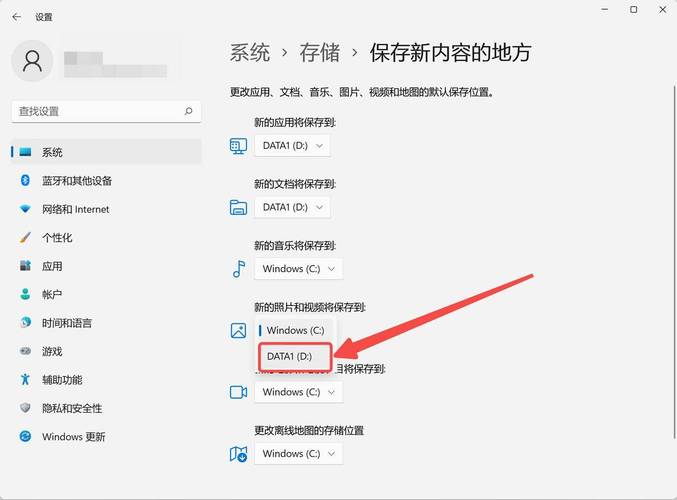Open the new documents save location dropdown
This screenshot has width=677, height=500.
click(292, 207)
